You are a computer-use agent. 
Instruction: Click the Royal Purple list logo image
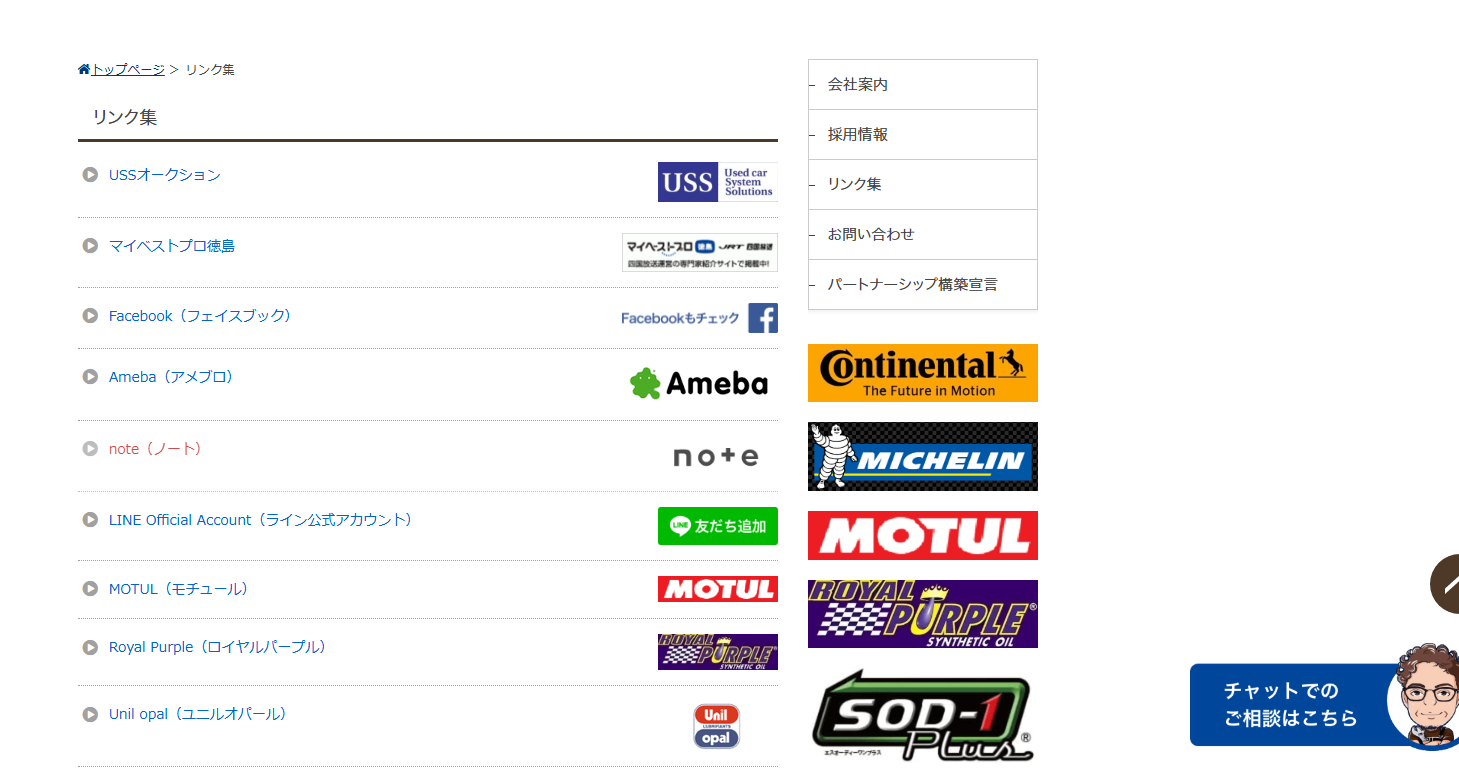717,652
